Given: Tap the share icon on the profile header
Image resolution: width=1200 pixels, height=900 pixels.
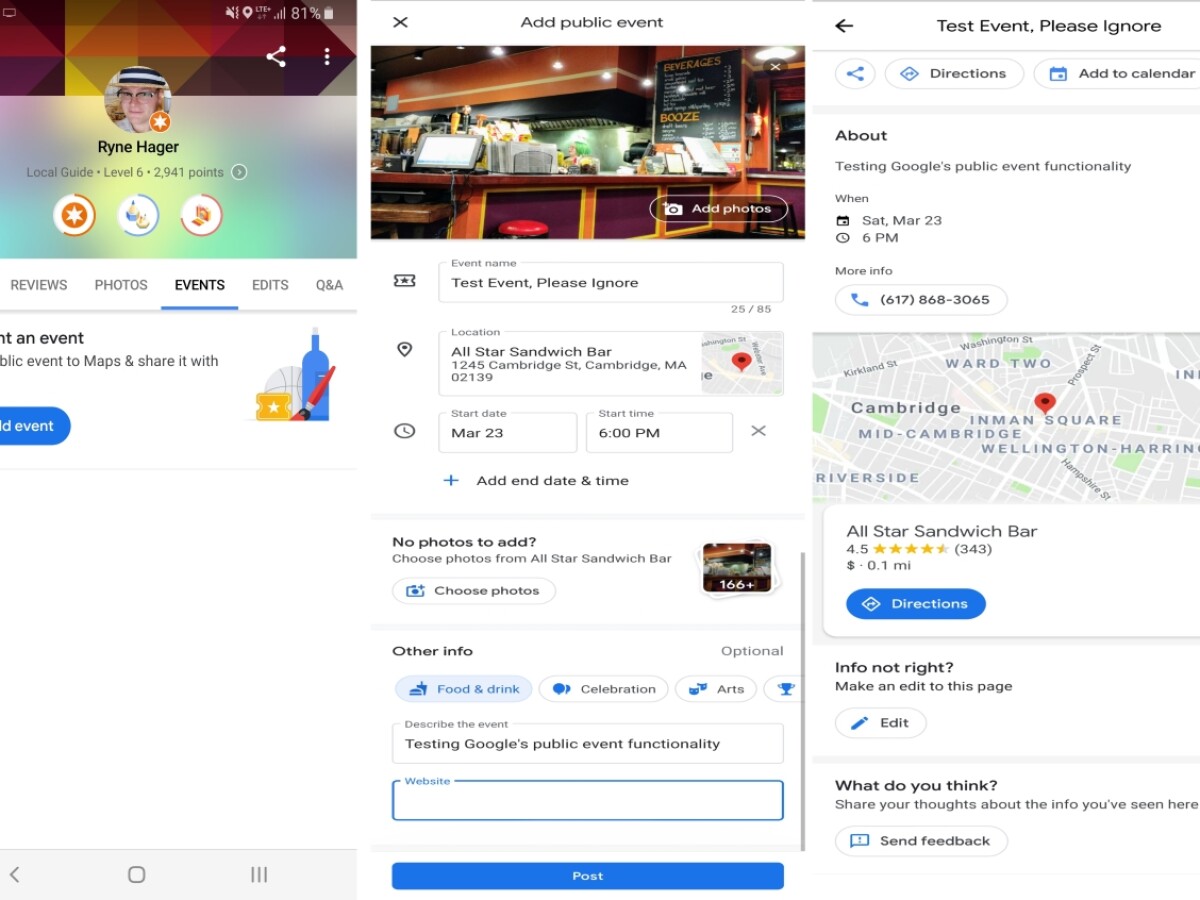Looking at the screenshot, I should click(276, 57).
